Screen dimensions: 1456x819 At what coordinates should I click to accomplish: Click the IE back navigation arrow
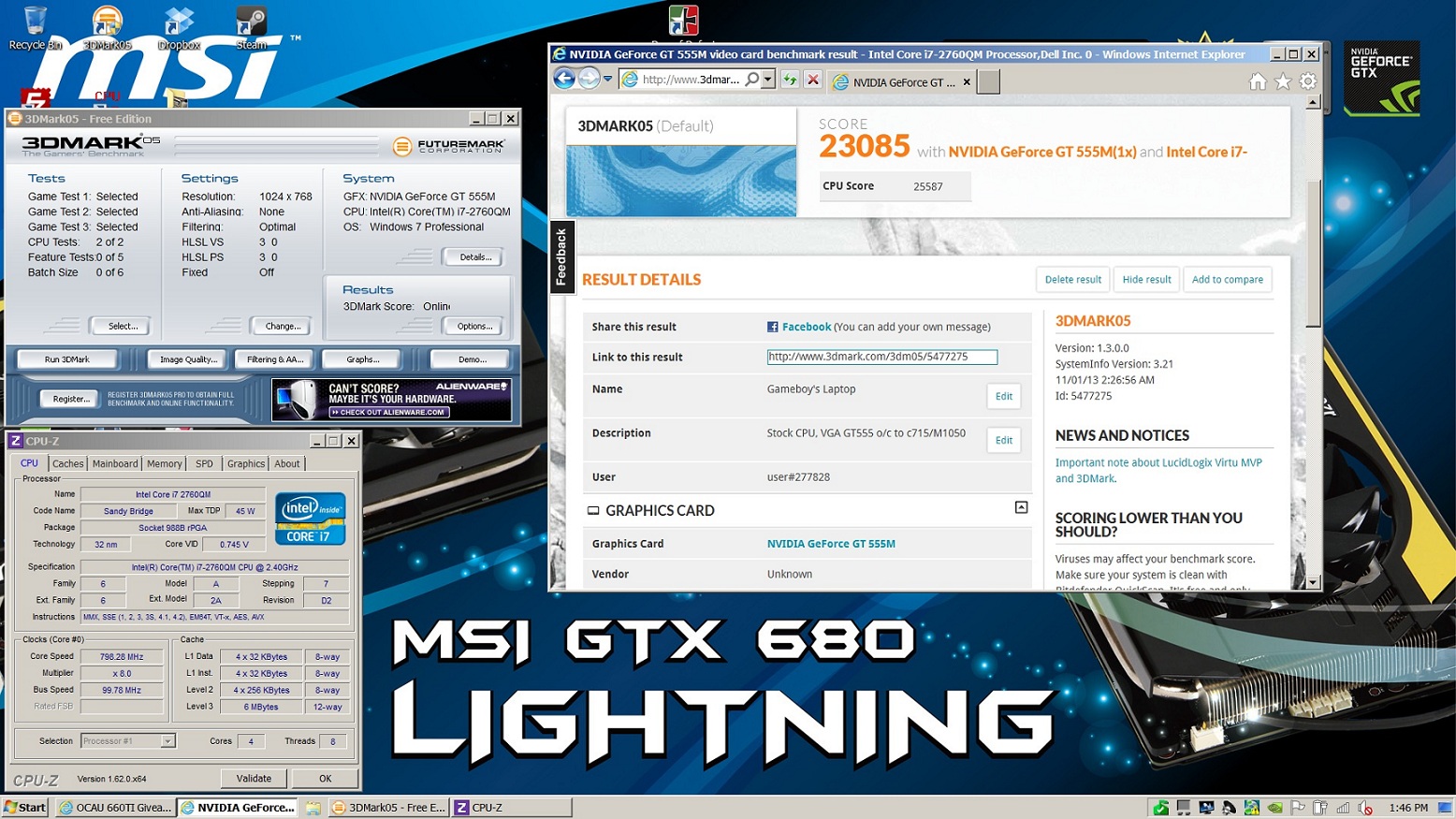(x=564, y=80)
